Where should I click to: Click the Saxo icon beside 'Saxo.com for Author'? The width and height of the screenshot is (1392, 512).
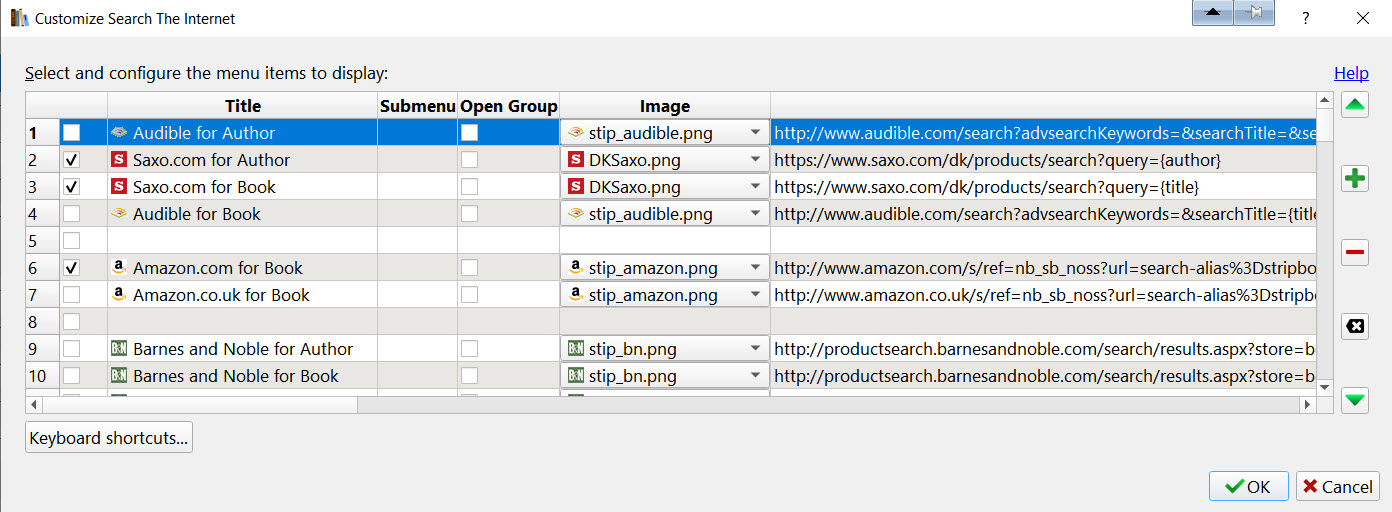click(x=119, y=160)
